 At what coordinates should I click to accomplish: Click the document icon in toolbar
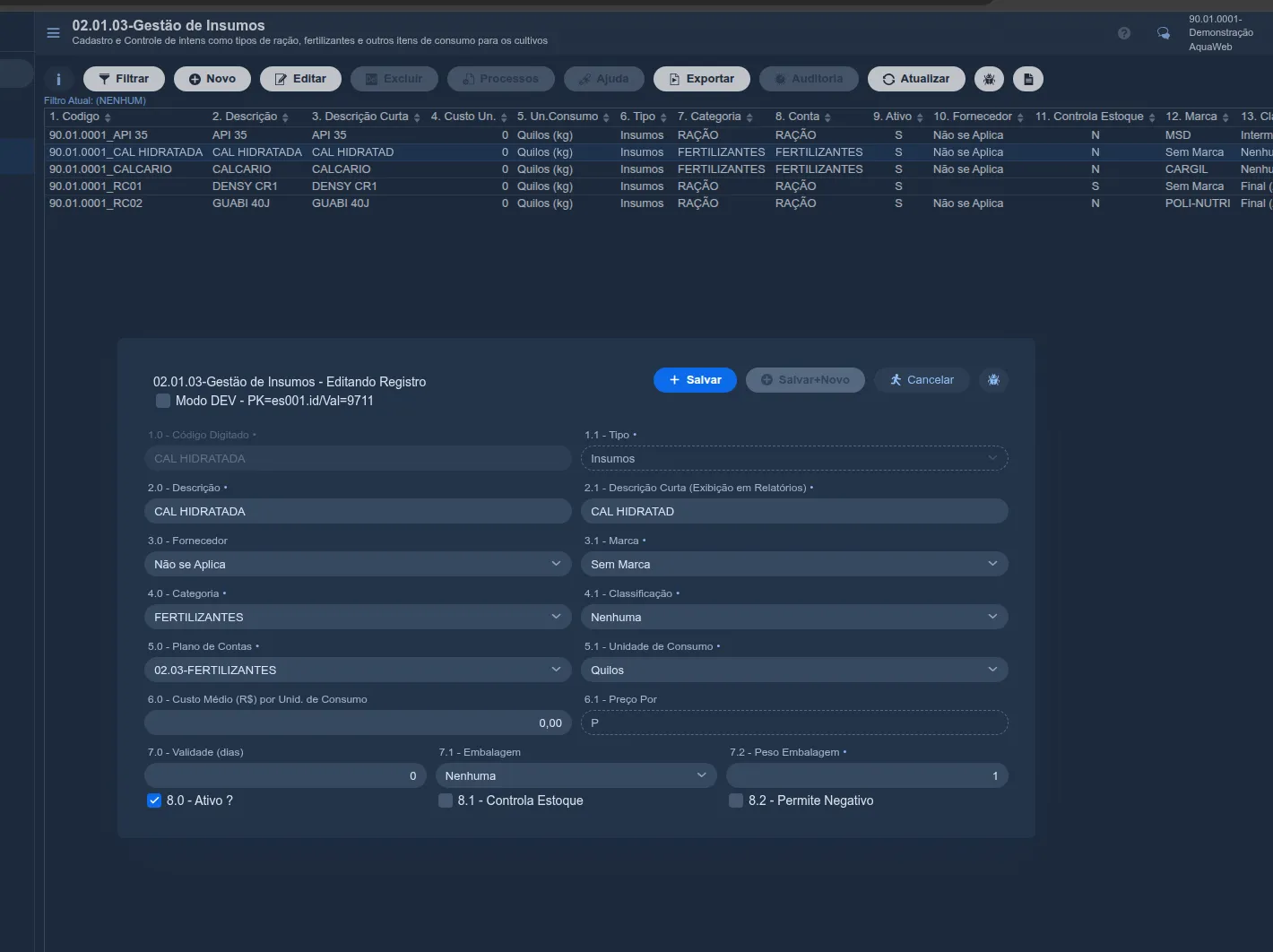(x=1028, y=79)
